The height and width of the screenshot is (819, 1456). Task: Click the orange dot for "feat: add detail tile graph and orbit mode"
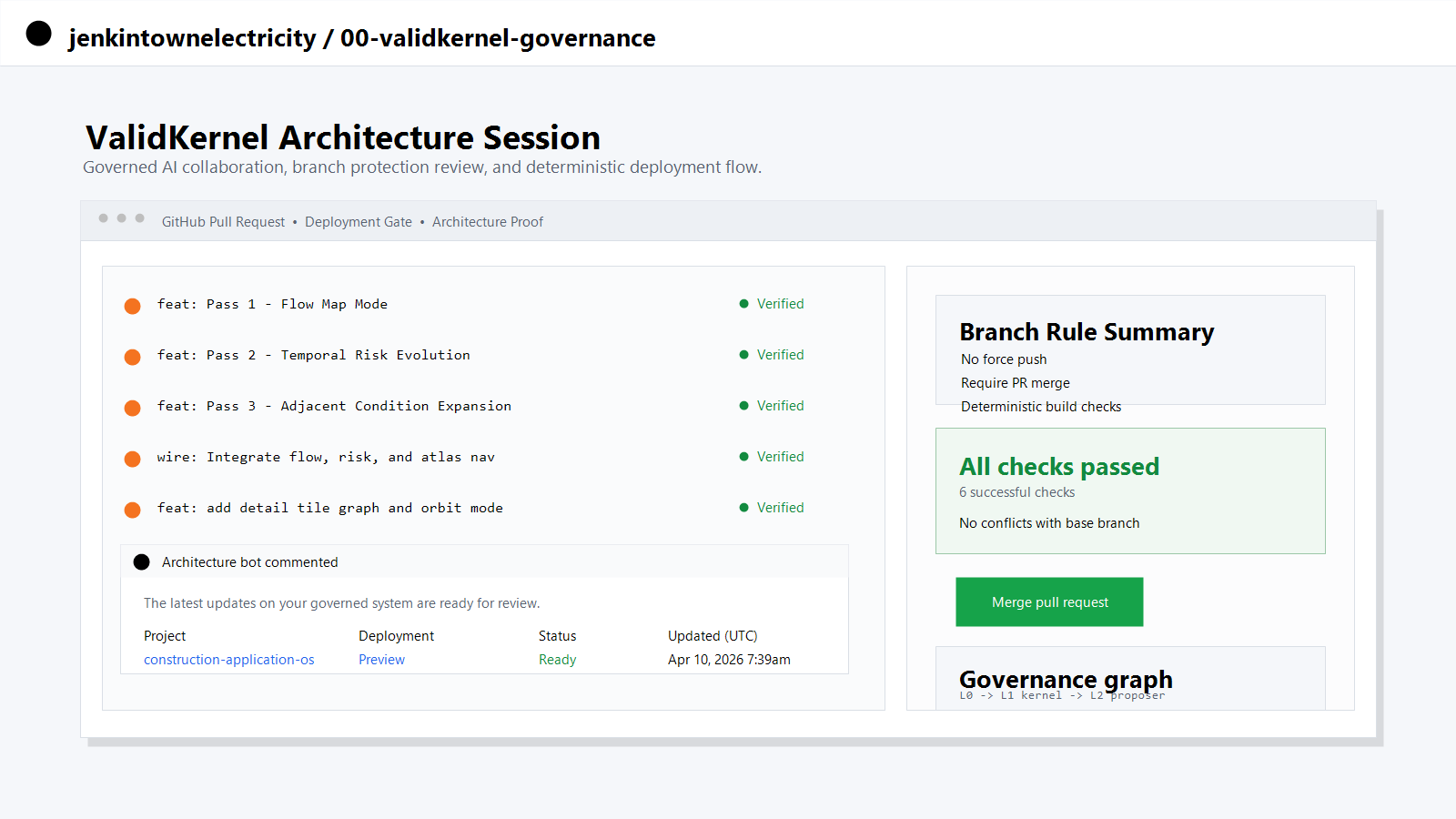tap(132, 510)
